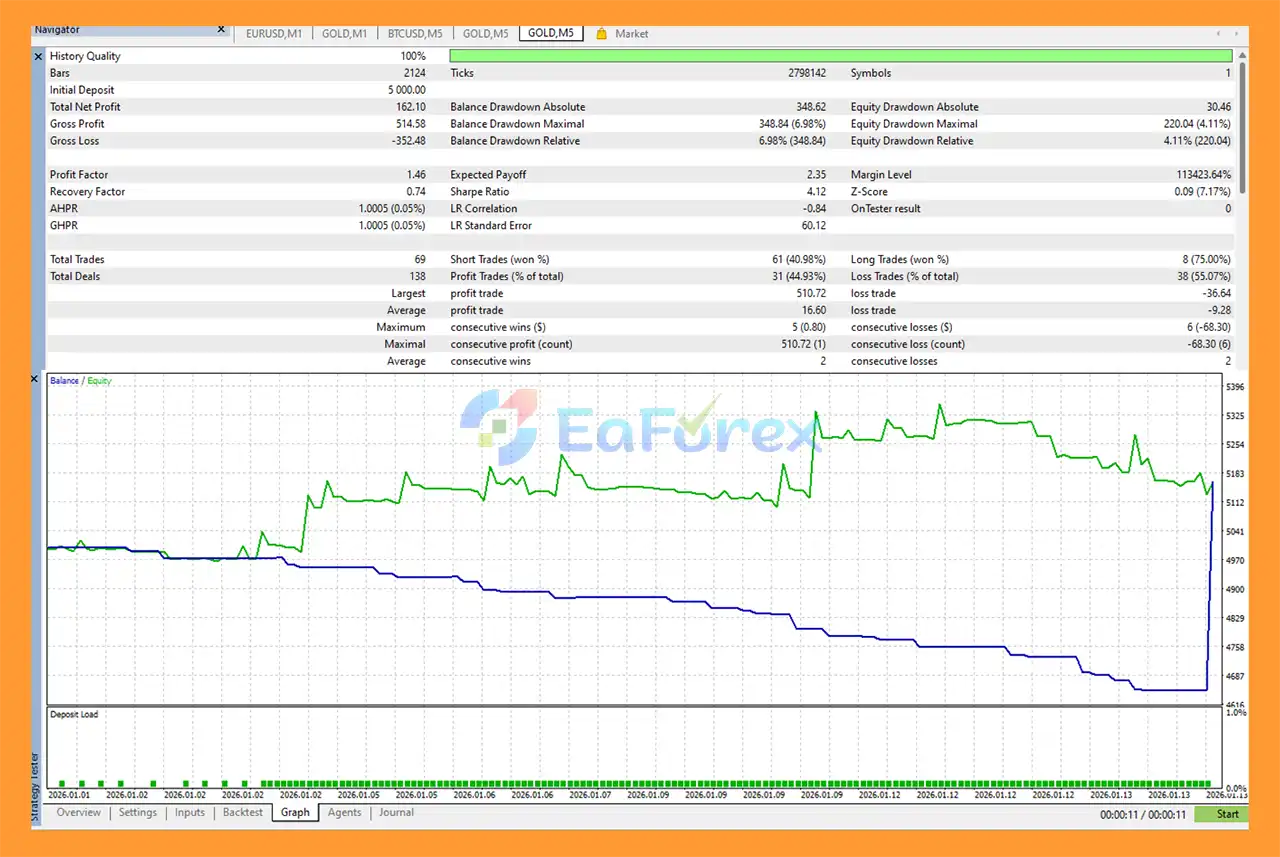
Task: Open the Market tab
Action: click(x=631, y=33)
